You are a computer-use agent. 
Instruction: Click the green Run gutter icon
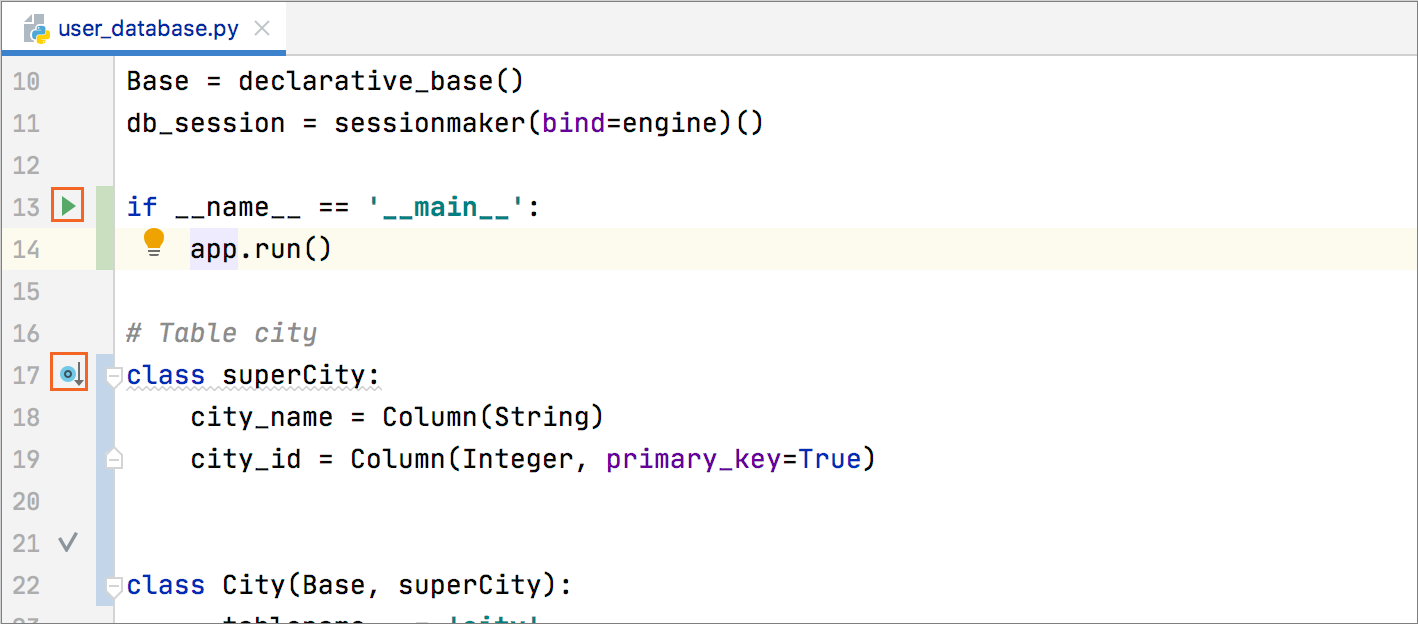(x=68, y=207)
